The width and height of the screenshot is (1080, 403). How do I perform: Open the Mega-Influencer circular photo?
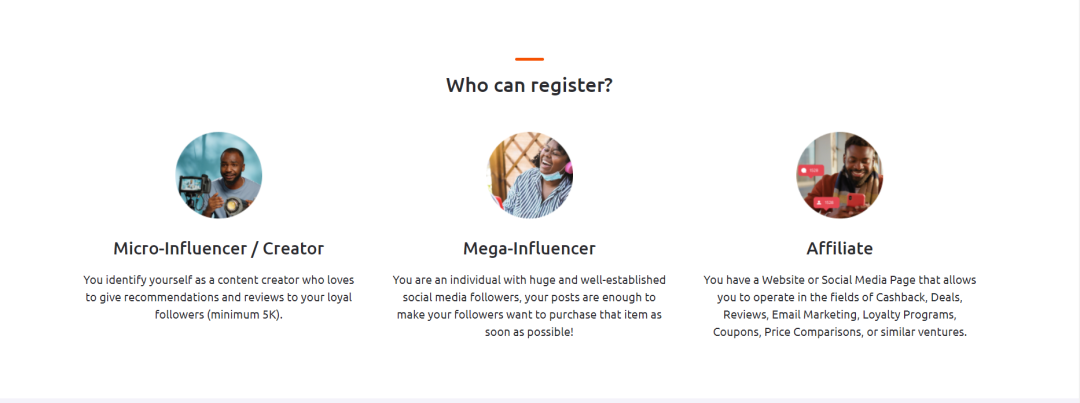point(529,175)
